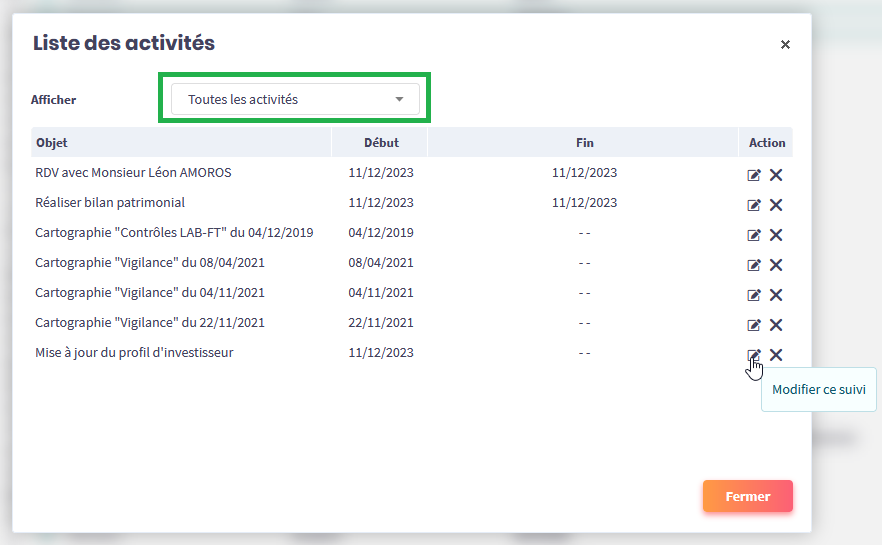Click the dropdown arrow of Afficher filter

tap(399, 99)
